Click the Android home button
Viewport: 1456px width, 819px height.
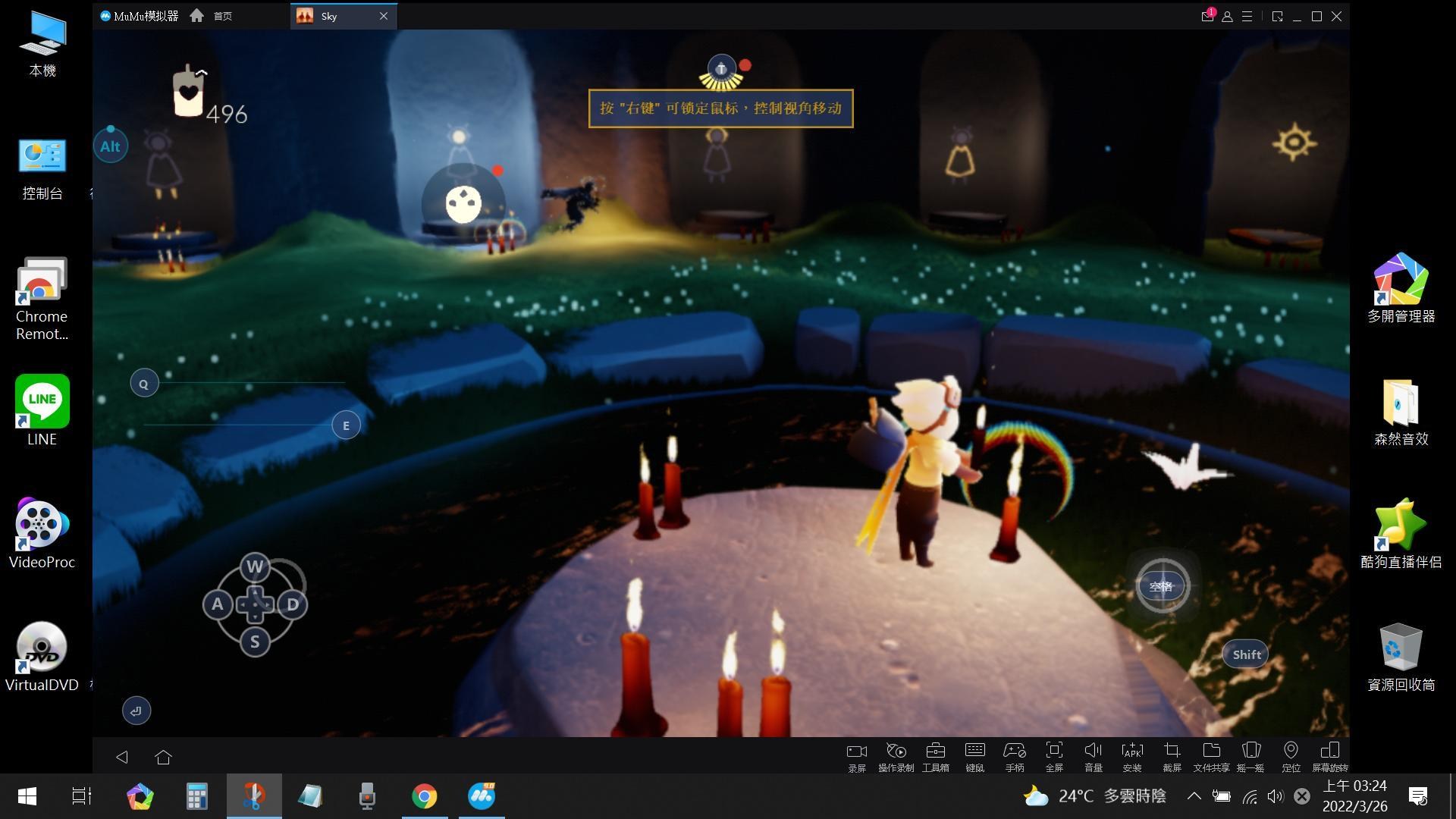163,757
